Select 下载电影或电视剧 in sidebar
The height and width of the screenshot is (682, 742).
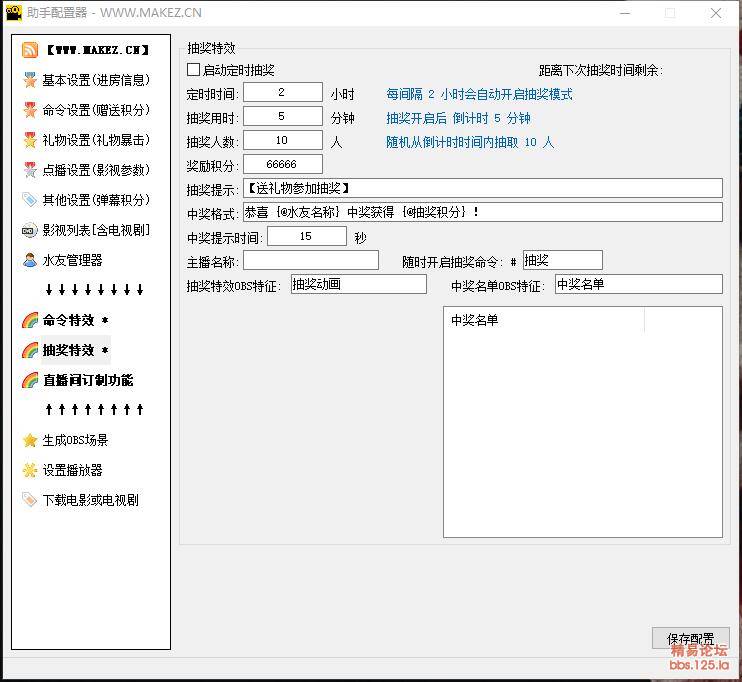tap(90, 500)
